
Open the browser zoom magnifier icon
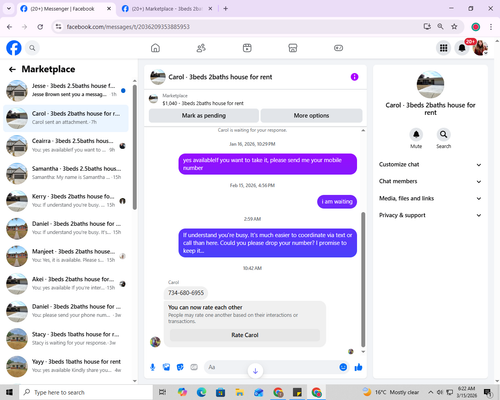(x=440, y=27)
